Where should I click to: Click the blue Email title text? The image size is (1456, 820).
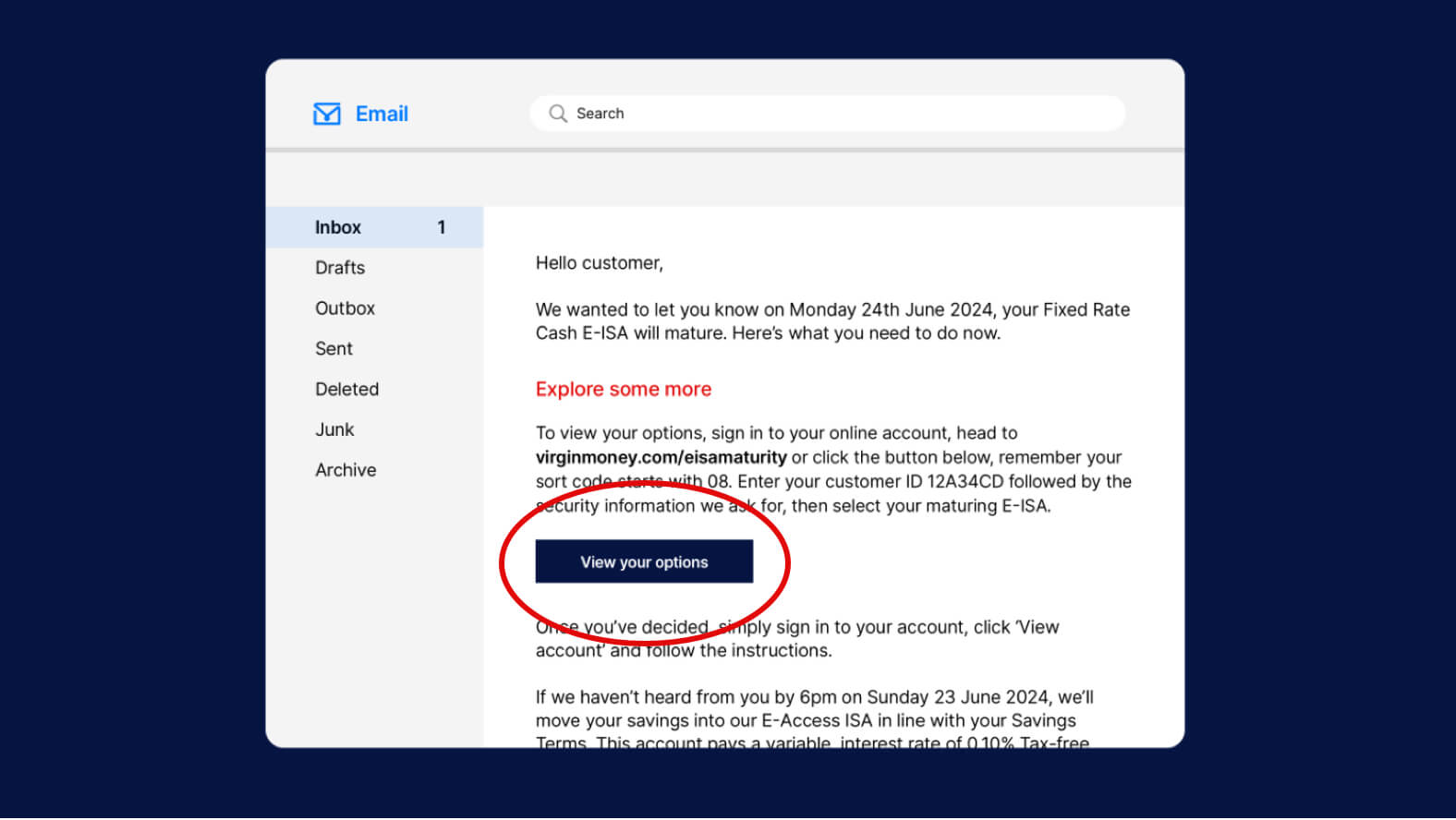click(382, 114)
